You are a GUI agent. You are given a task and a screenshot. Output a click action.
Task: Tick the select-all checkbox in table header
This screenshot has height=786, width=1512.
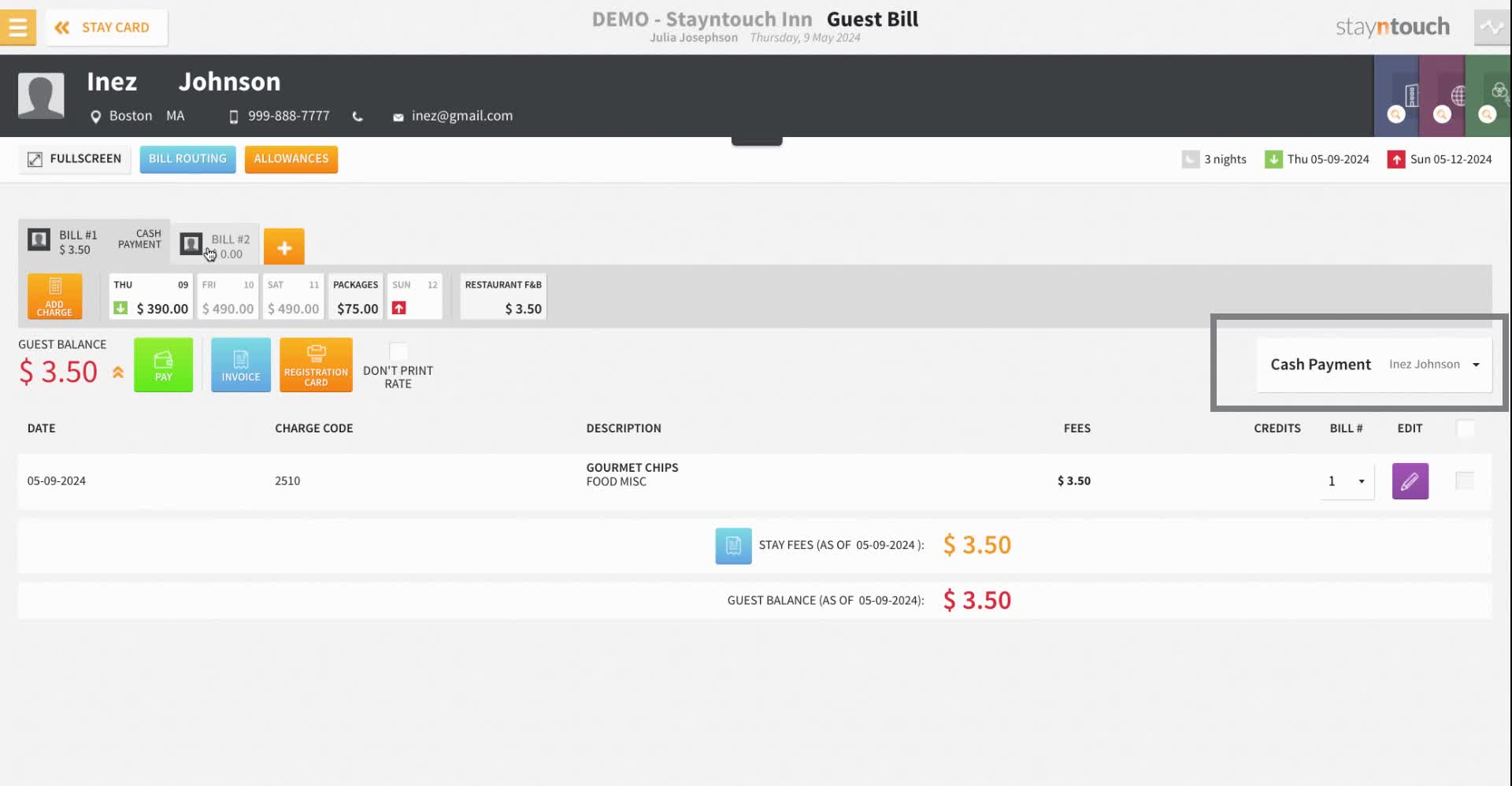[1466, 428]
